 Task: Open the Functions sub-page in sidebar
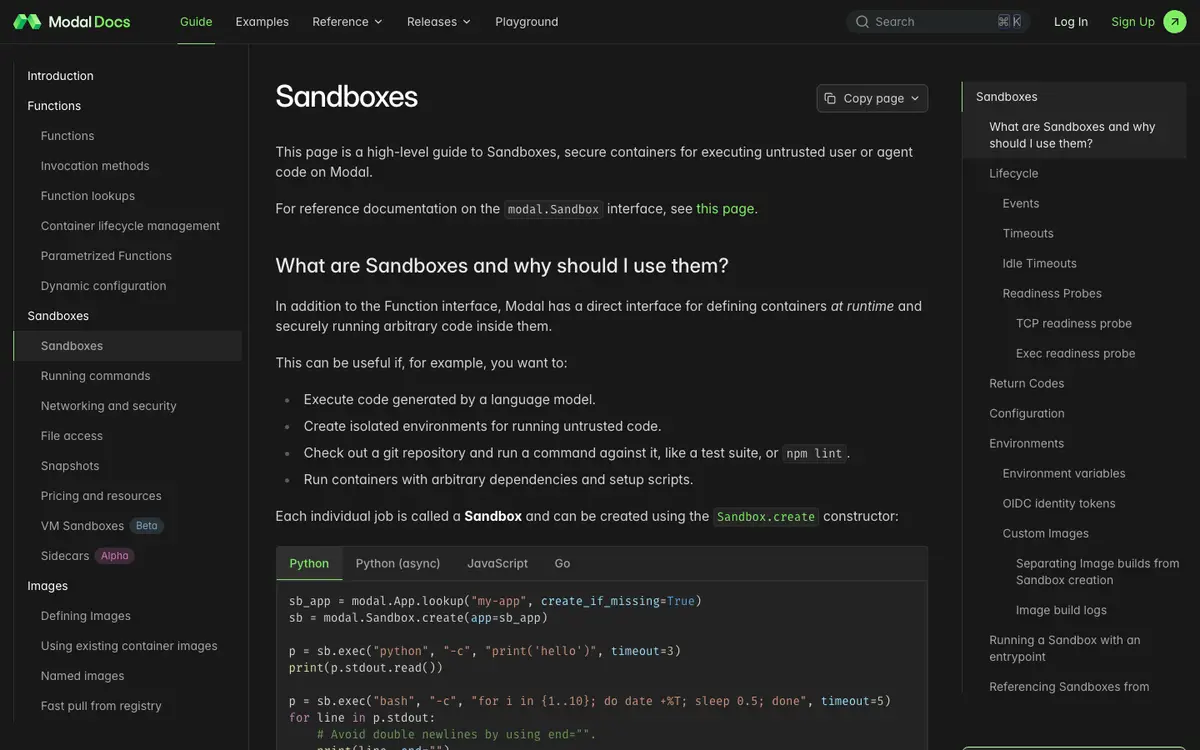click(x=67, y=136)
